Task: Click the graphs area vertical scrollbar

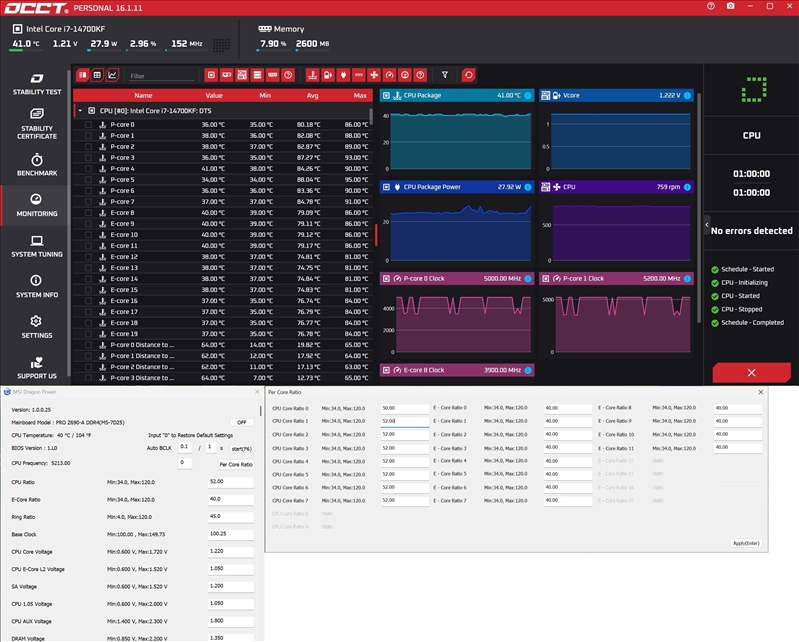Action: [699, 208]
